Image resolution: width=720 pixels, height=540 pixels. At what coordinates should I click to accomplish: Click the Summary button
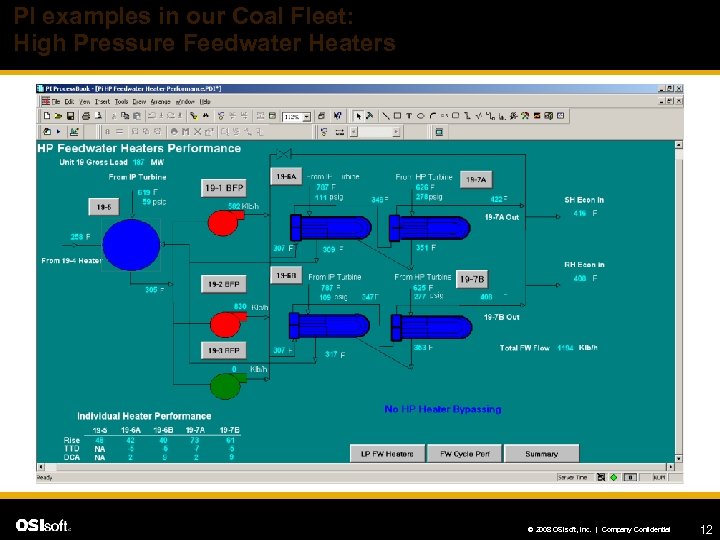coord(542,454)
